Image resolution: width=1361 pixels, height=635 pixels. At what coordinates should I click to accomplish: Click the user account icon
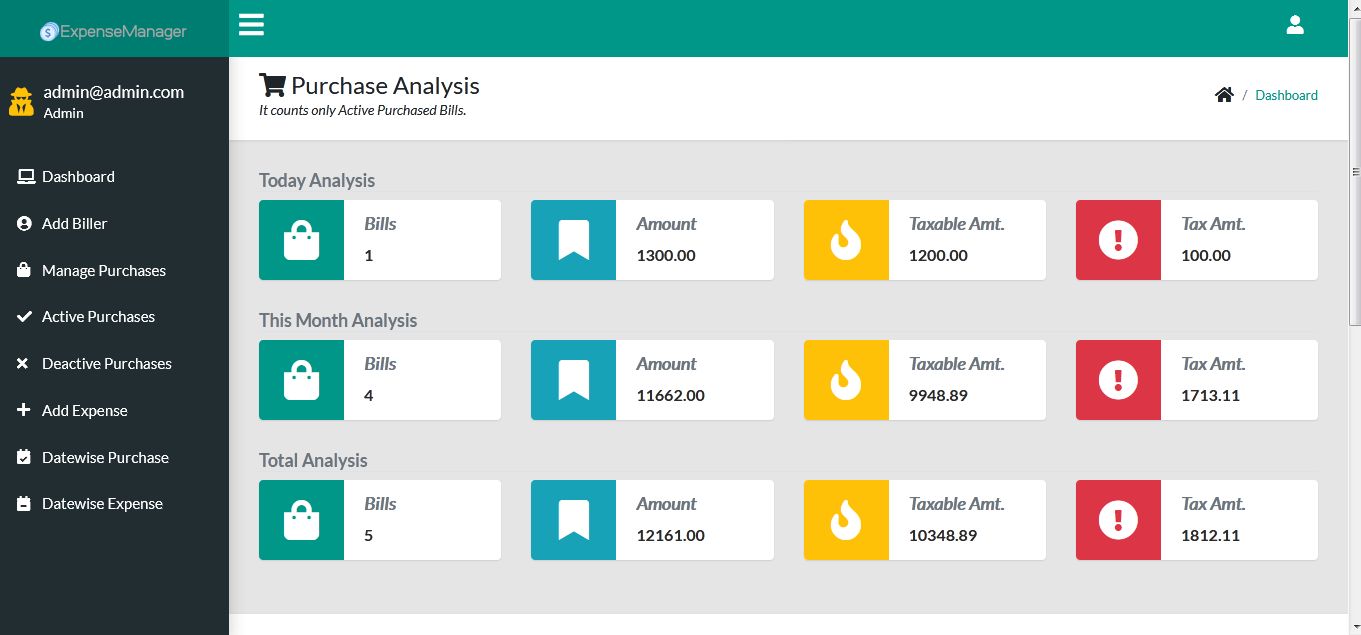[1295, 24]
